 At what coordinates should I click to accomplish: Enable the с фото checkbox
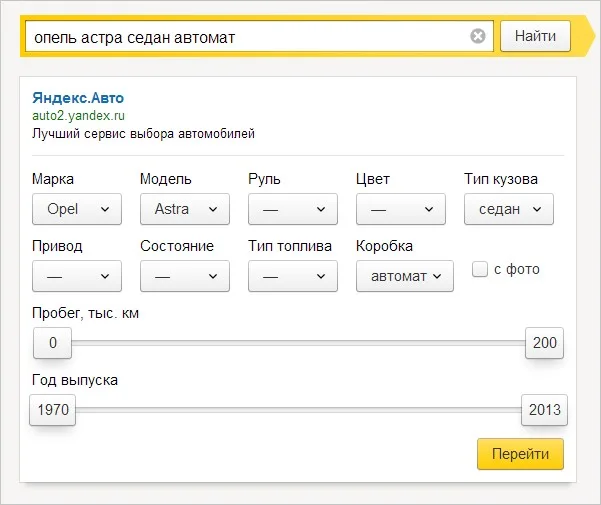click(x=480, y=269)
